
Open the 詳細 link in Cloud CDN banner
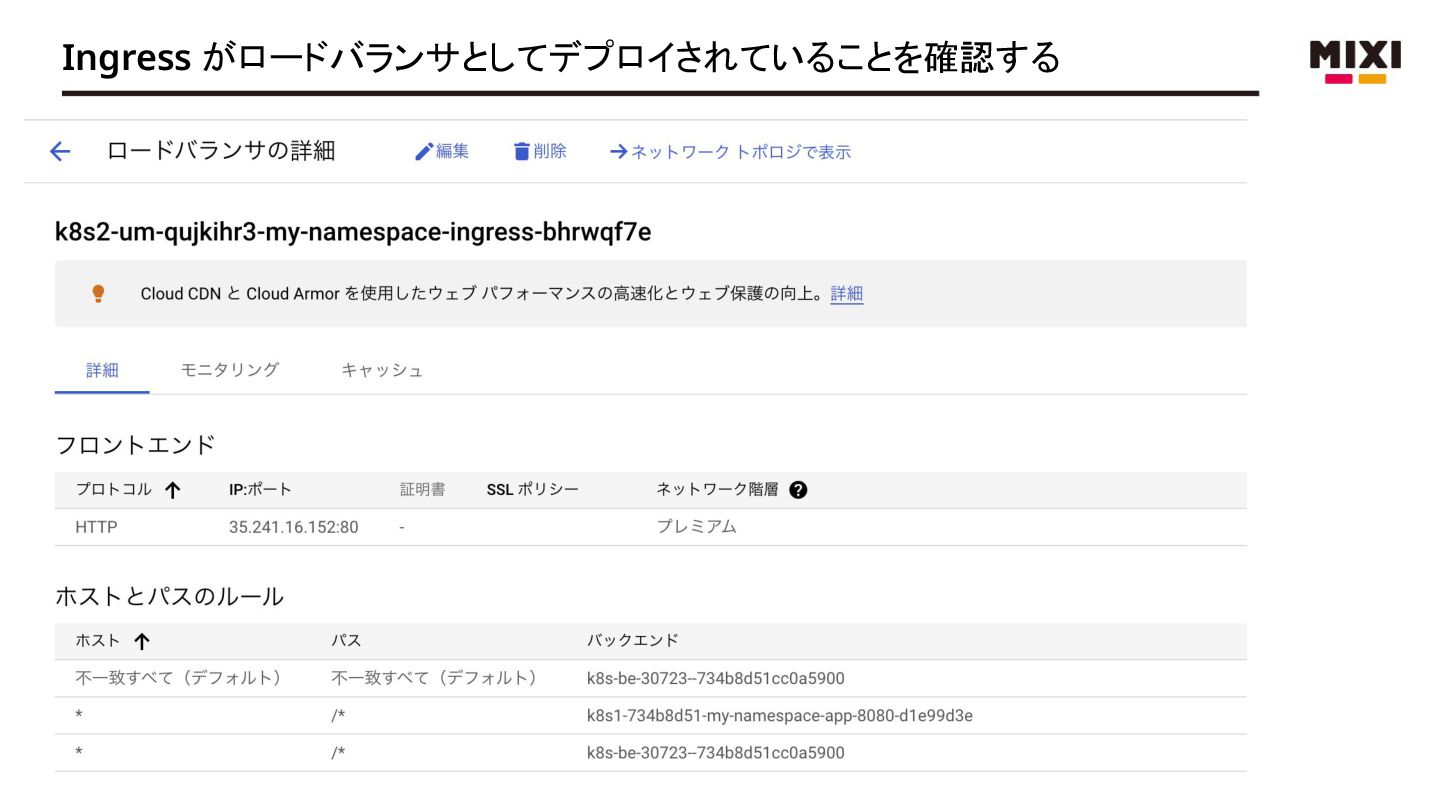pos(846,294)
